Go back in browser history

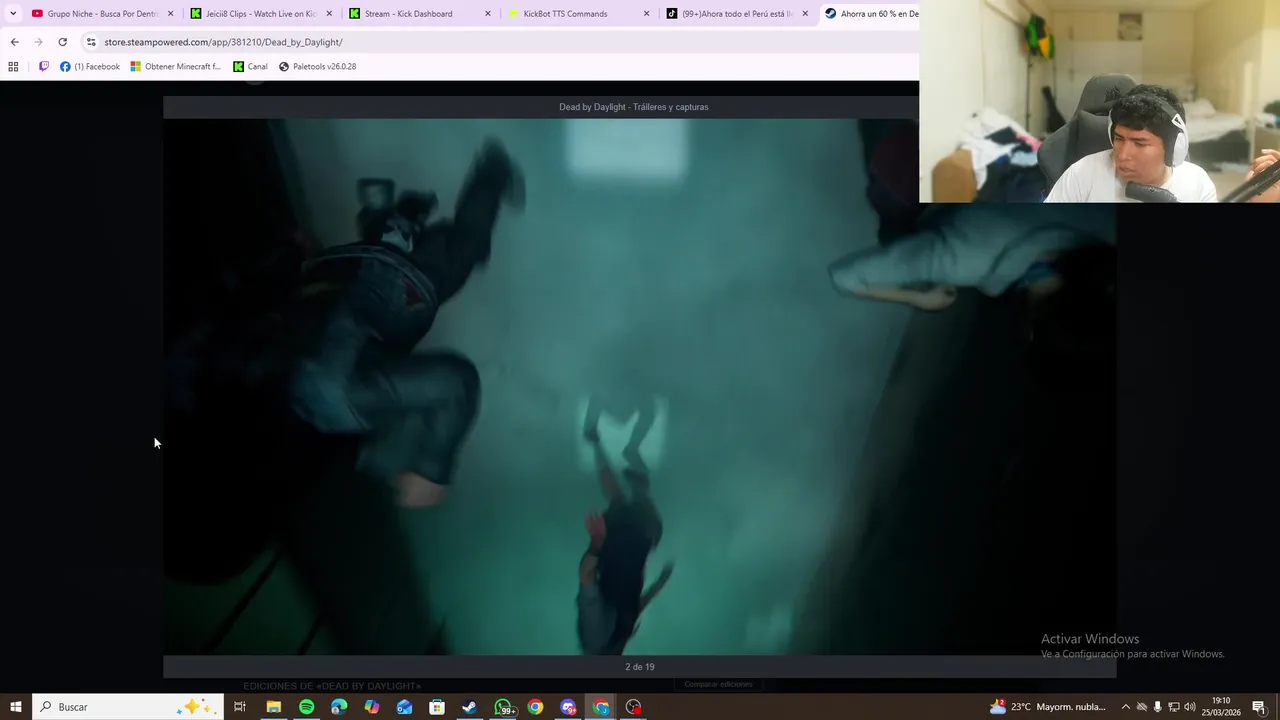click(14, 42)
